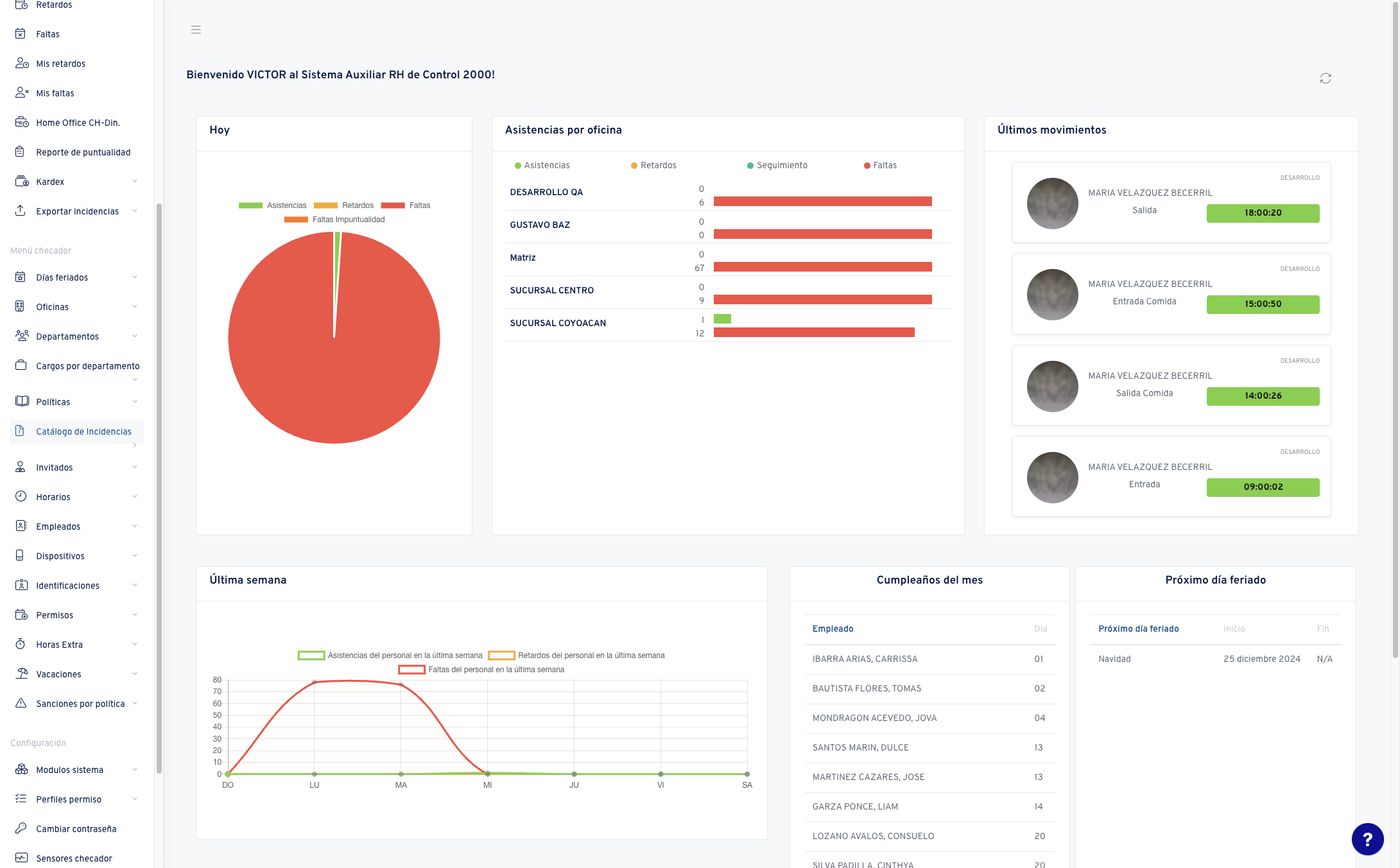Click the Home Office CH-Din. icon

click(22, 123)
